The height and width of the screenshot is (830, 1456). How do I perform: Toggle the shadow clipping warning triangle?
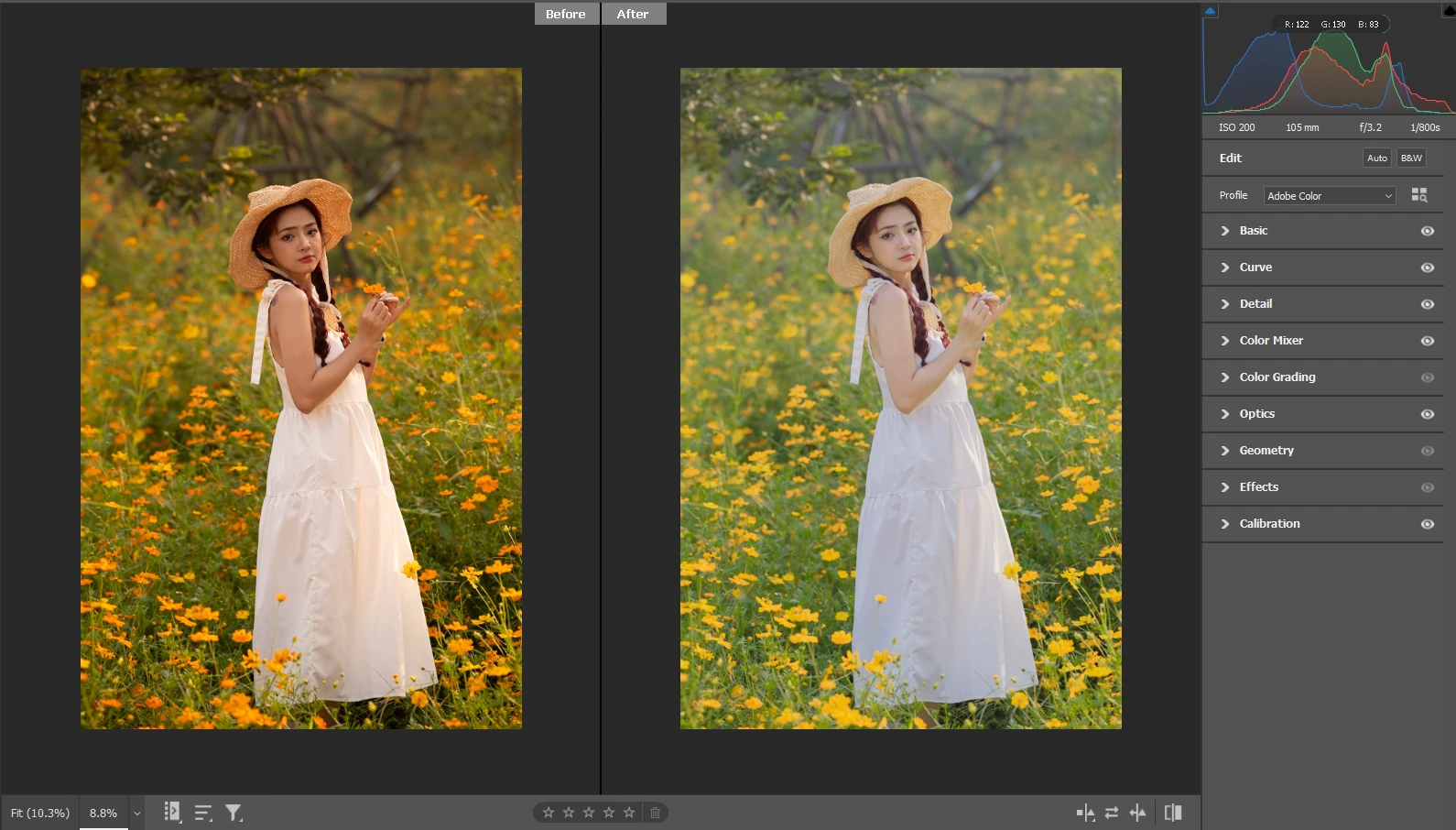[1210, 11]
